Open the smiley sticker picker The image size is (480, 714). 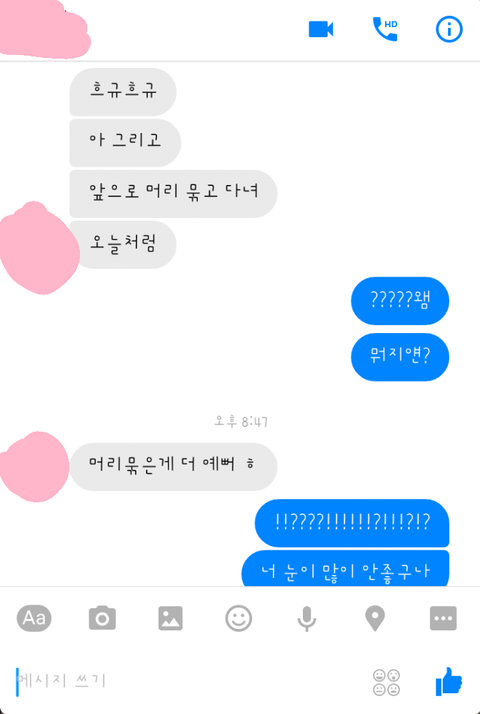(x=239, y=618)
